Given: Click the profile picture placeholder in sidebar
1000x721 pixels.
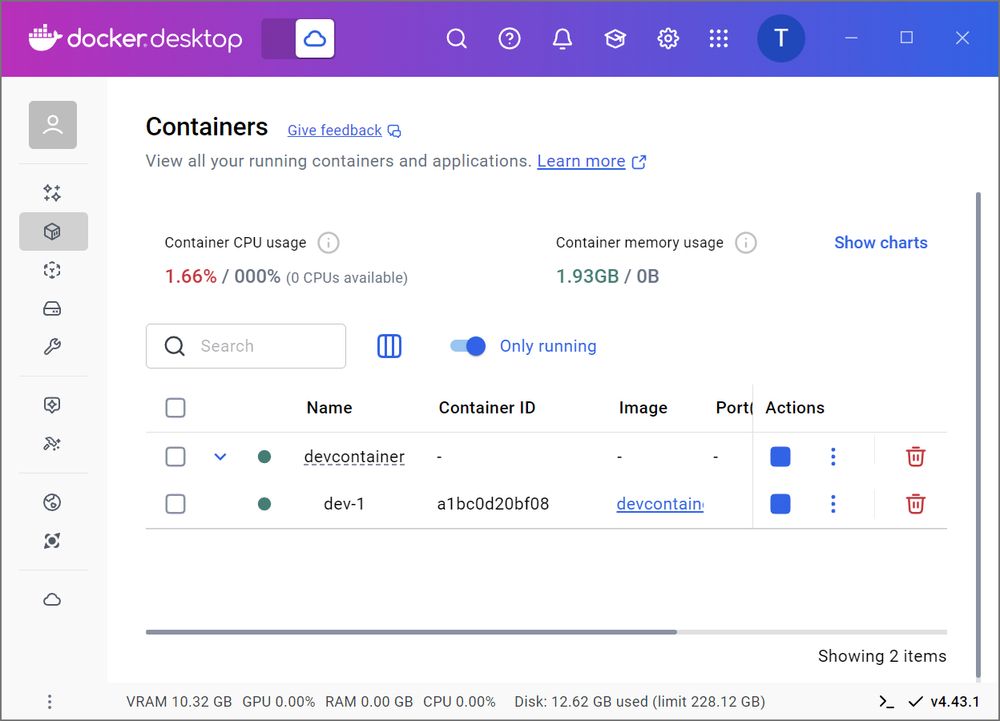Looking at the screenshot, I should pyautogui.click(x=53, y=125).
